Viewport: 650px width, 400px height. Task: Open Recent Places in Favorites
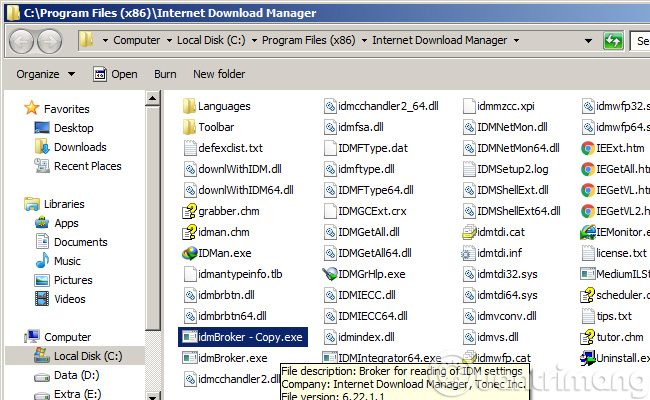[87, 166]
